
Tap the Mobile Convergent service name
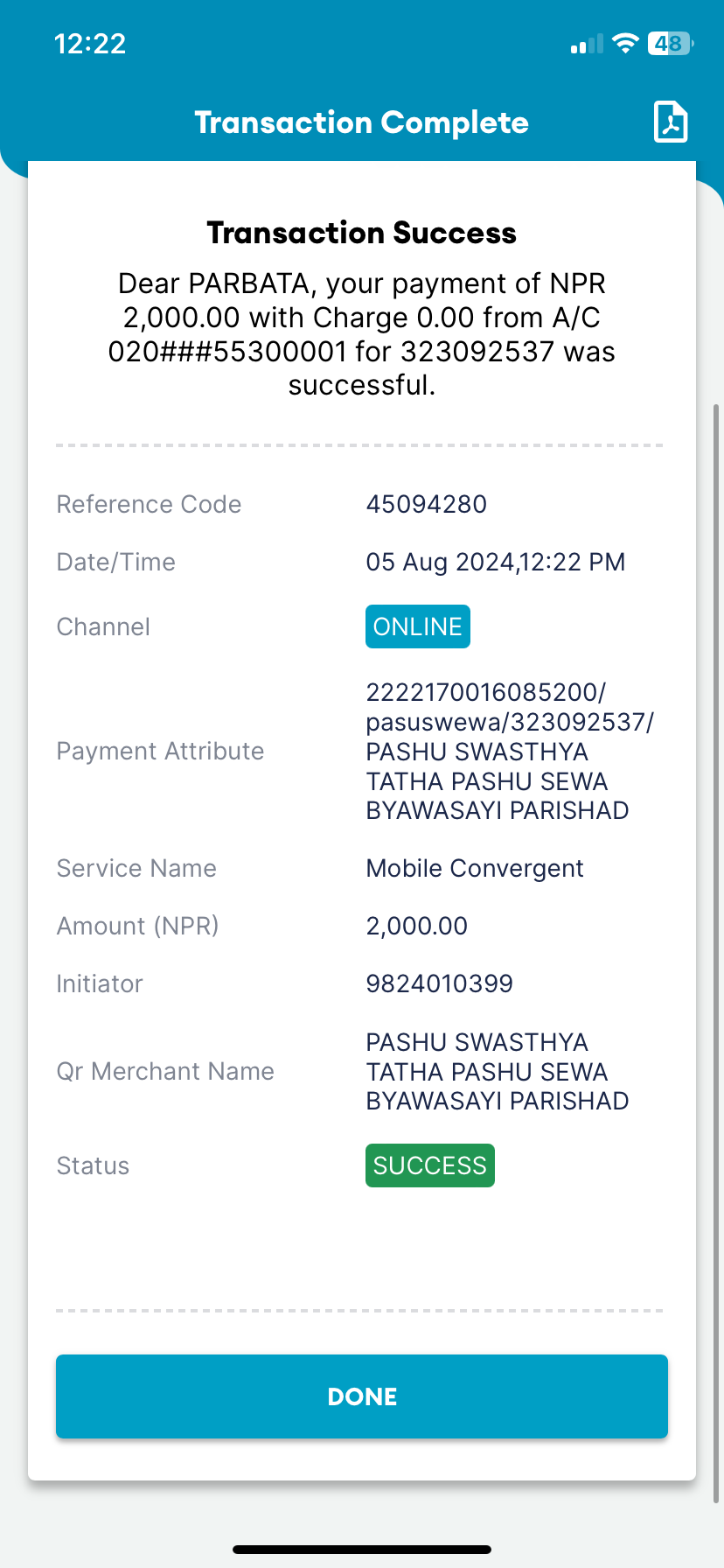coord(475,868)
